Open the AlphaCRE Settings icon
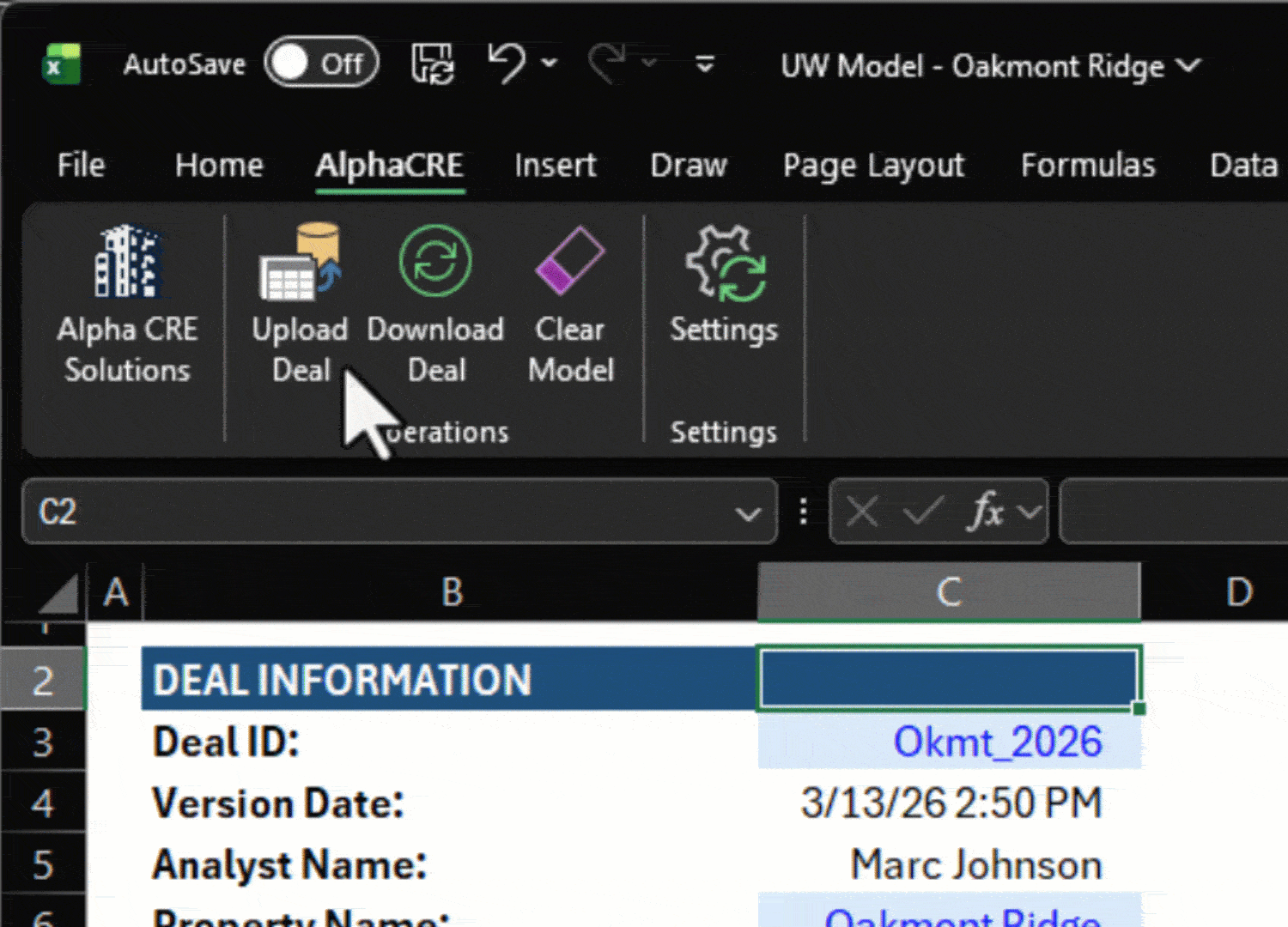Viewport: 1288px width, 927px height. coord(724,262)
